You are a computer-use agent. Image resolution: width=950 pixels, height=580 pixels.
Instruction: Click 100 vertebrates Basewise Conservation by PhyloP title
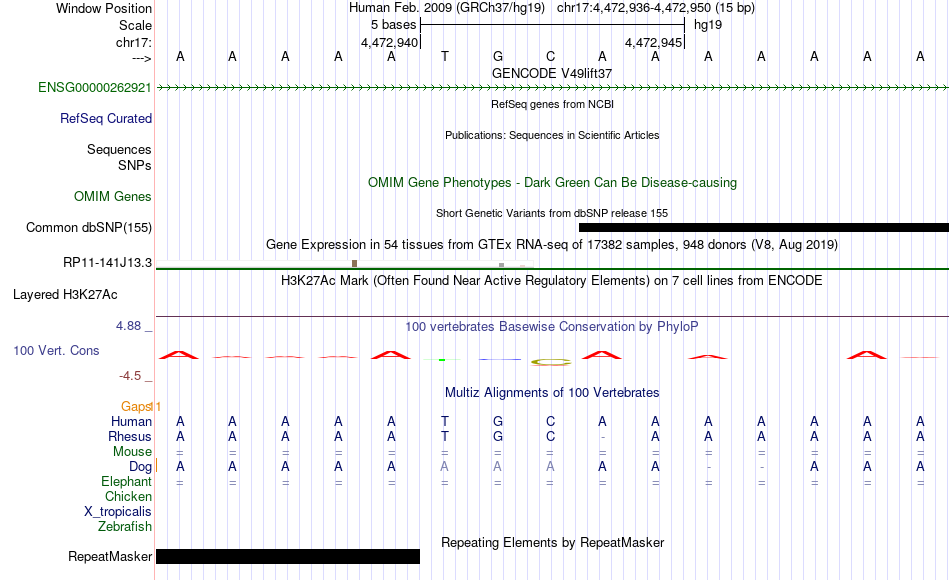coord(552,327)
